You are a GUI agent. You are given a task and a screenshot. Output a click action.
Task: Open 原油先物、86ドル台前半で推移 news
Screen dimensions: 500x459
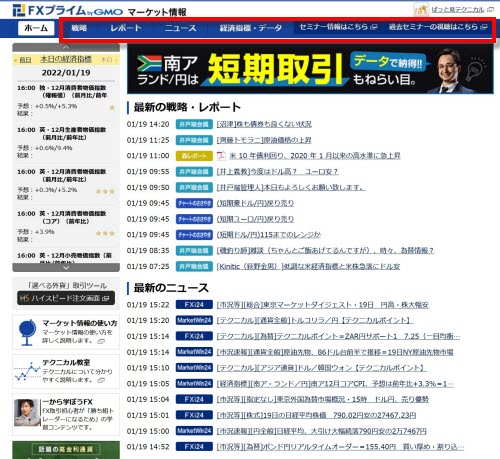click(x=335, y=352)
